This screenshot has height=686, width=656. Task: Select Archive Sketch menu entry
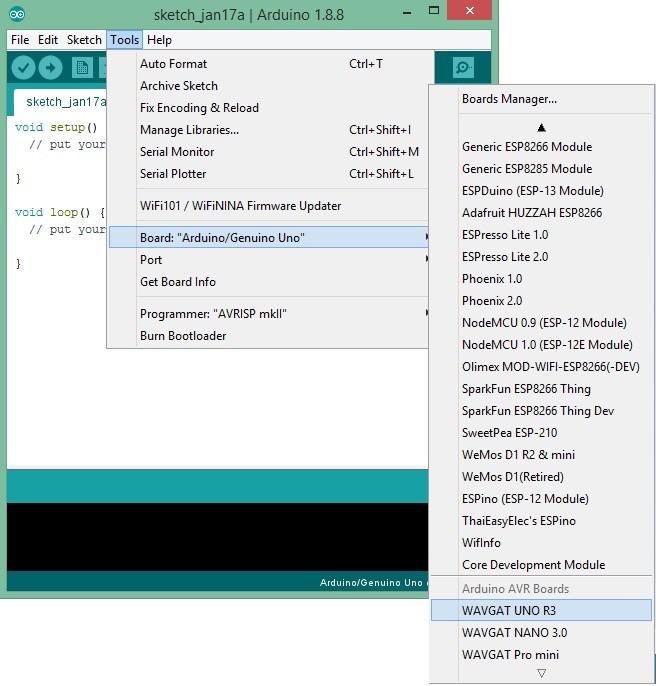[x=267, y=86]
